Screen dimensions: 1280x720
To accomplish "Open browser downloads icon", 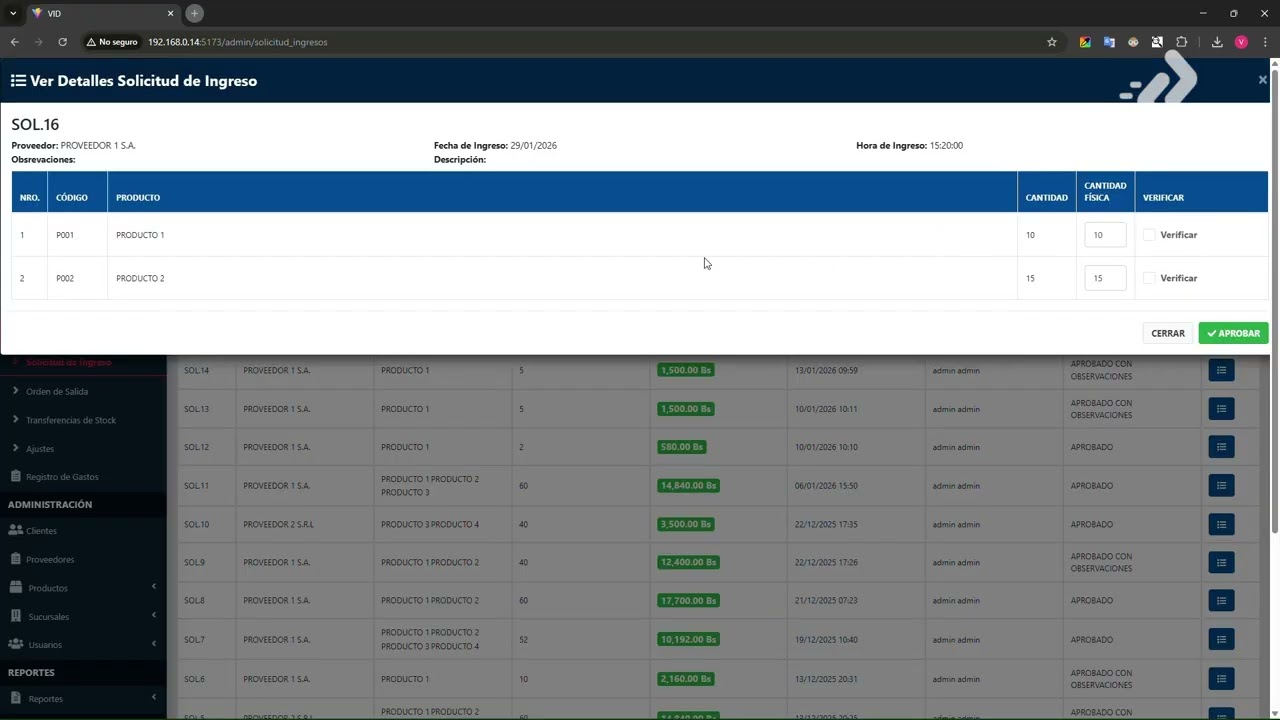I will click(x=1217, y=42).
